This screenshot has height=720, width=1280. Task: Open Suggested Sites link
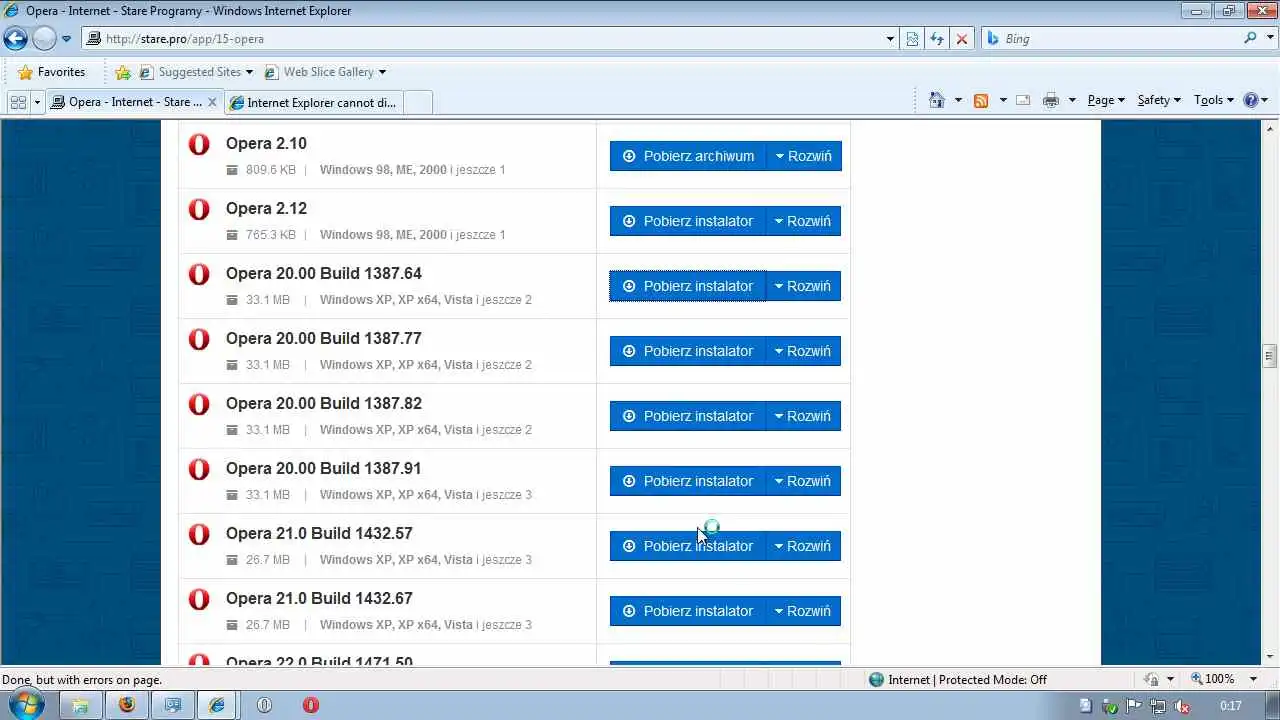click(196, 72)
